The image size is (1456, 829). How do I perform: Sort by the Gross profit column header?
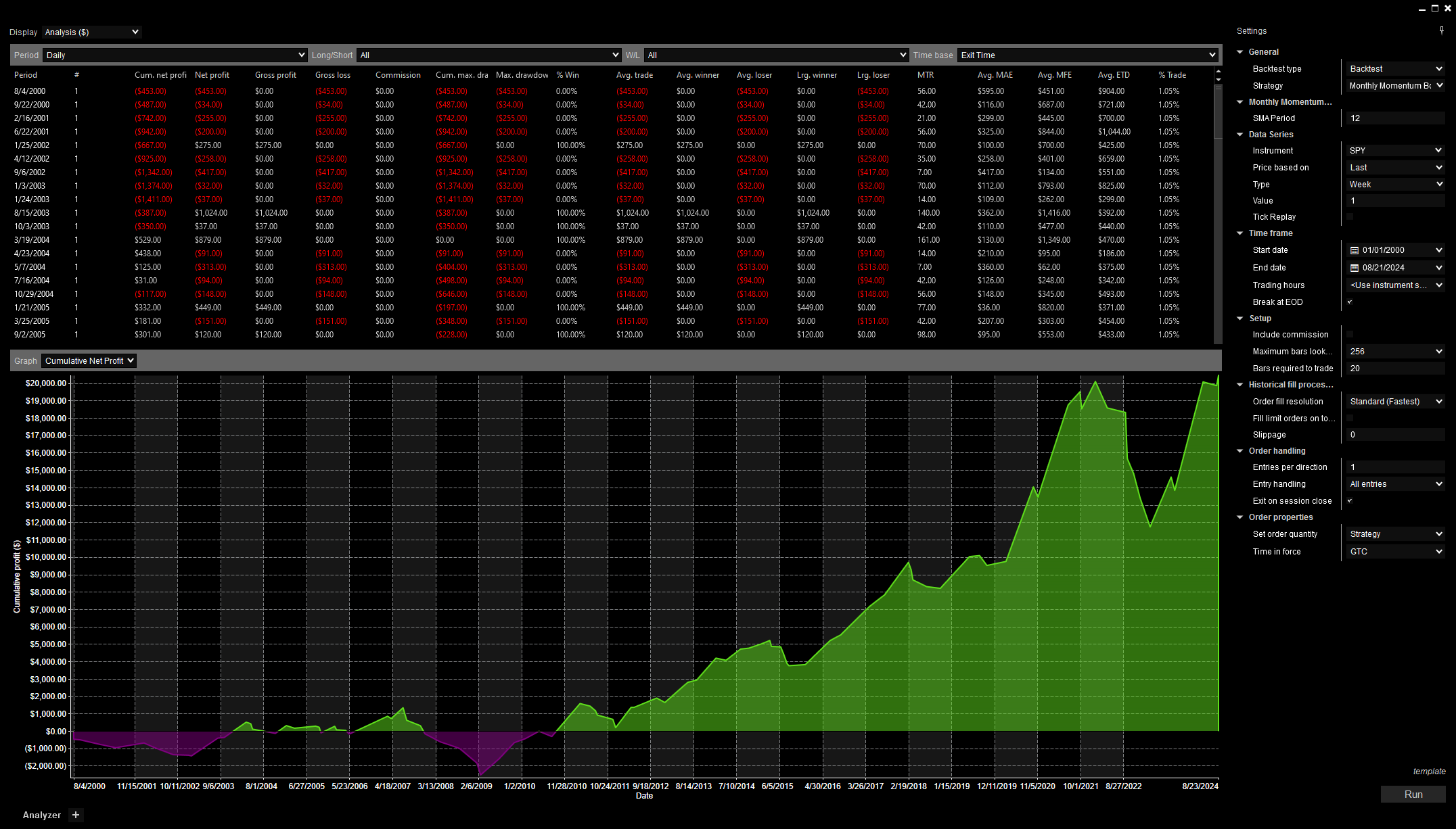275,75
